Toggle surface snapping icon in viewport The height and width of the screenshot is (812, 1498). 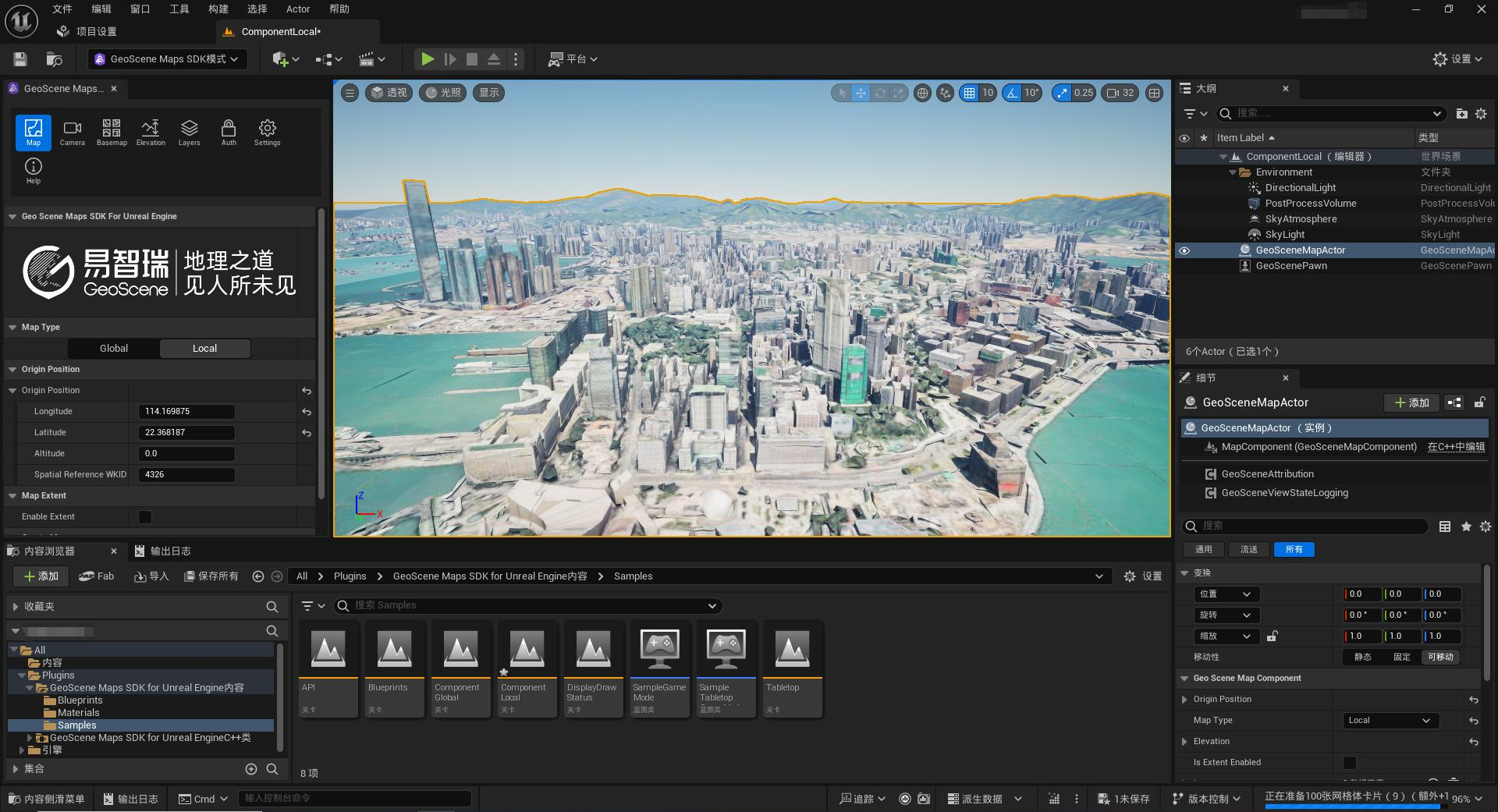(x=945, y=93)
